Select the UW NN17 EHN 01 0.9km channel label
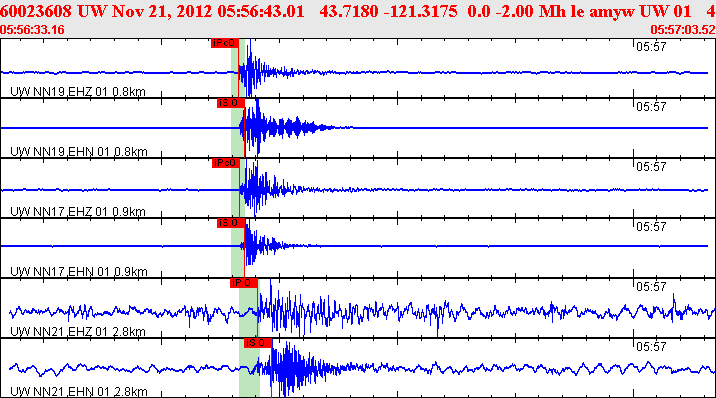The image size is (716, 398). tap(79, 272)
